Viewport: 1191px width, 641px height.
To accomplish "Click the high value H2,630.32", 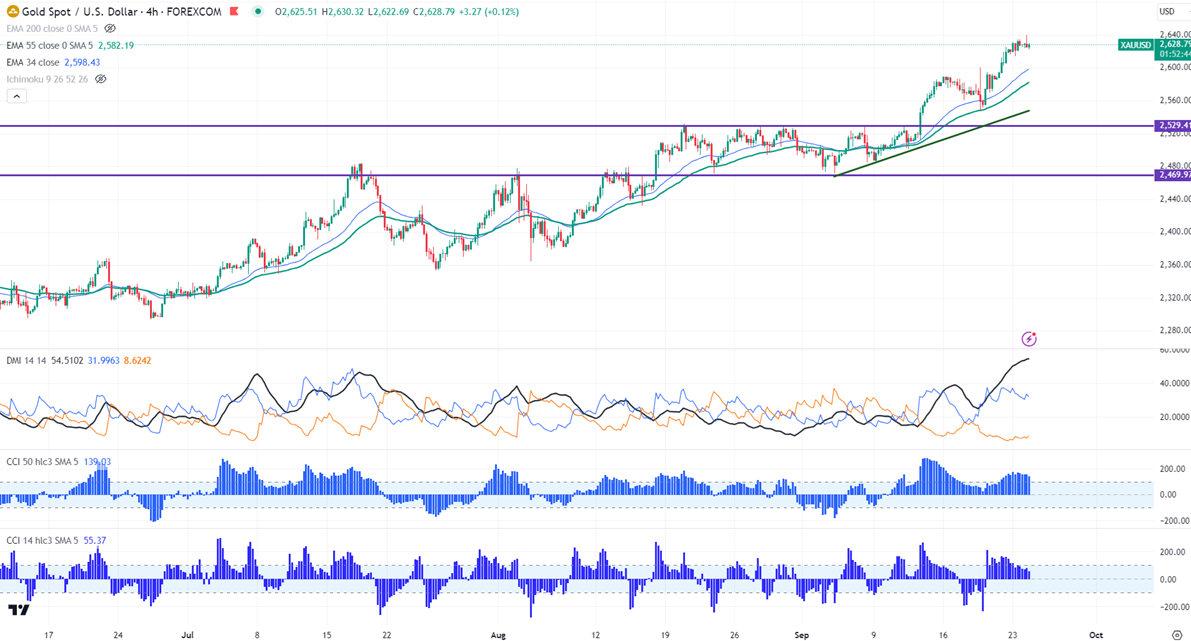I will point(343,12).
